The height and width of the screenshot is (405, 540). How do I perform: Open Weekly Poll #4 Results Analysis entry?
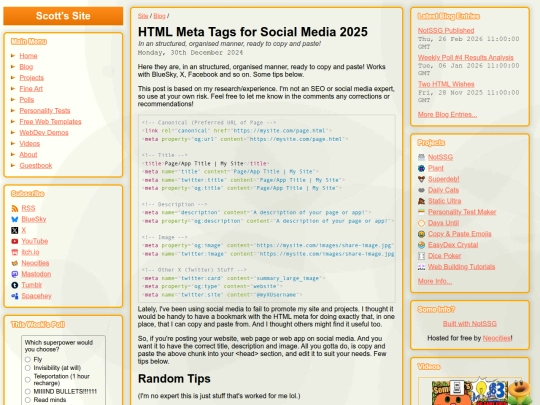coord(466,58)
